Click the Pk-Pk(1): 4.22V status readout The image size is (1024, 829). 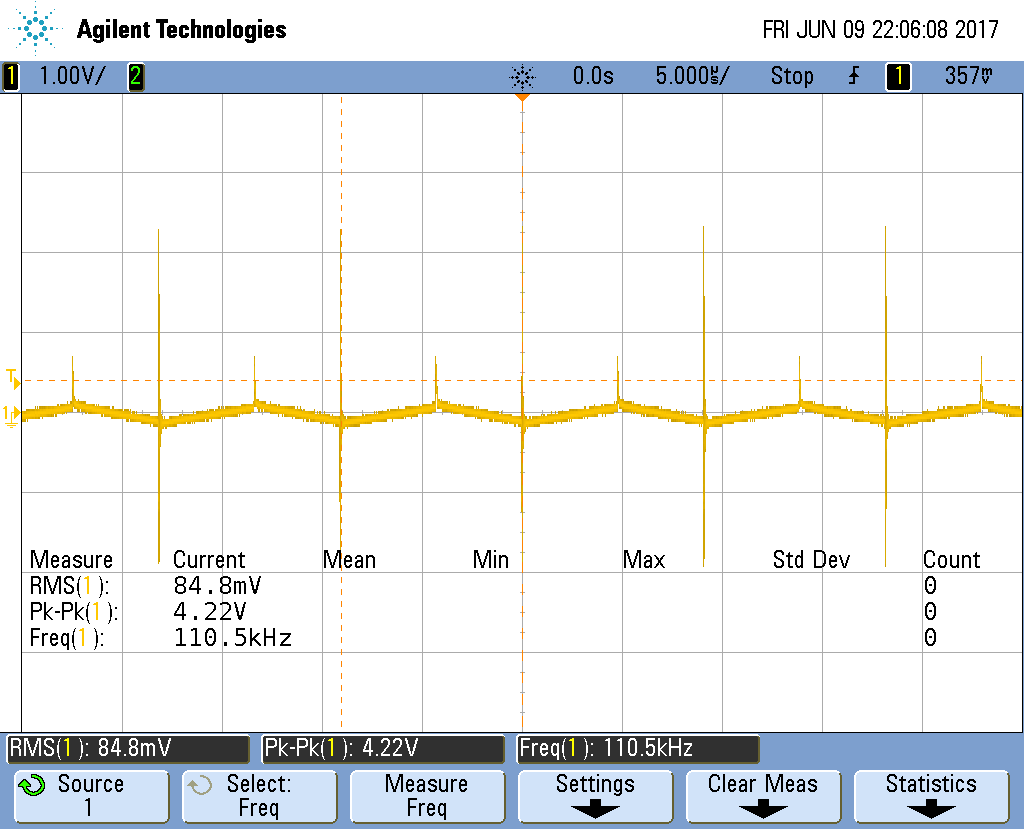[x=383, y=748]
